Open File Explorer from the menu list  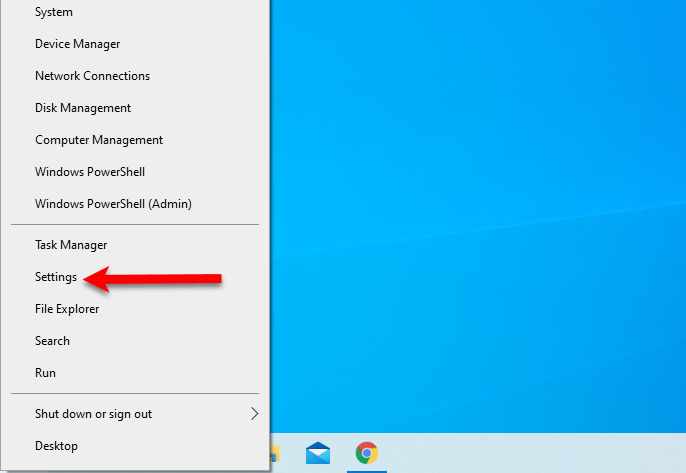[x=67, y=309]
